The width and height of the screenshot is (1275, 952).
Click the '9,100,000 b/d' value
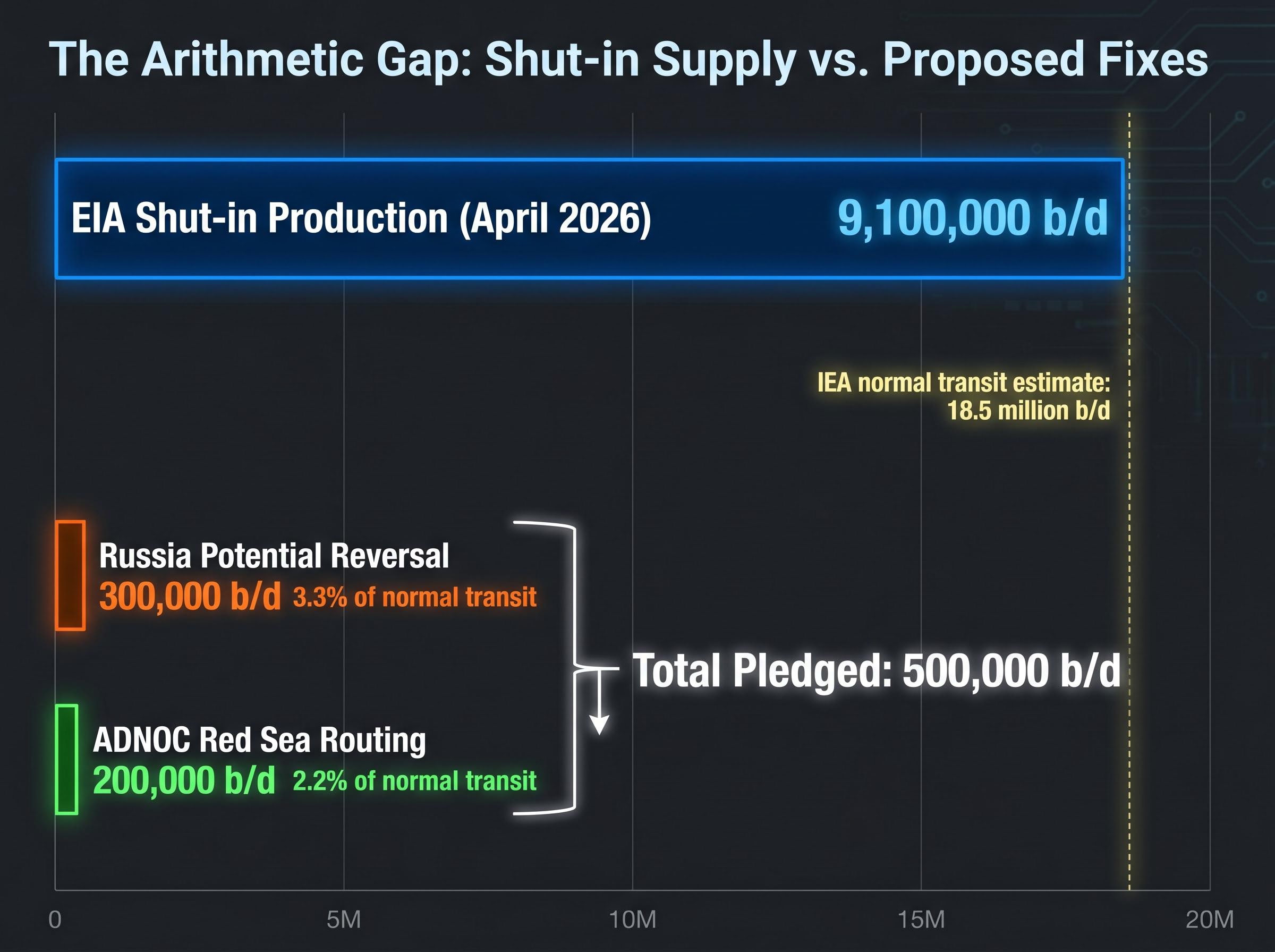[x=973, y=218]
